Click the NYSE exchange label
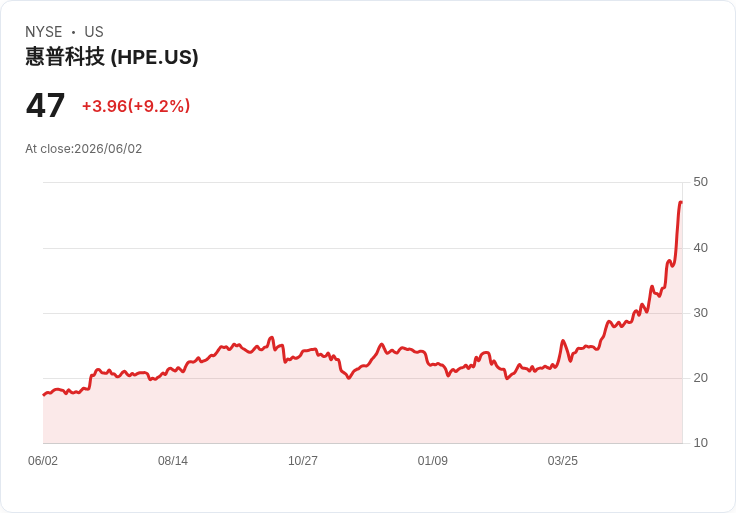The image size is (736, 513). pos(44,32)
